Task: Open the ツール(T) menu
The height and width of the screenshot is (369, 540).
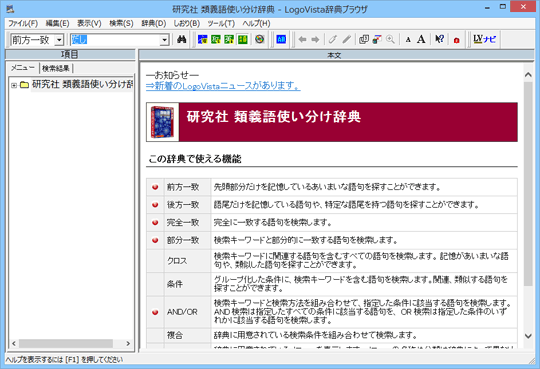Action: [221, 23]
